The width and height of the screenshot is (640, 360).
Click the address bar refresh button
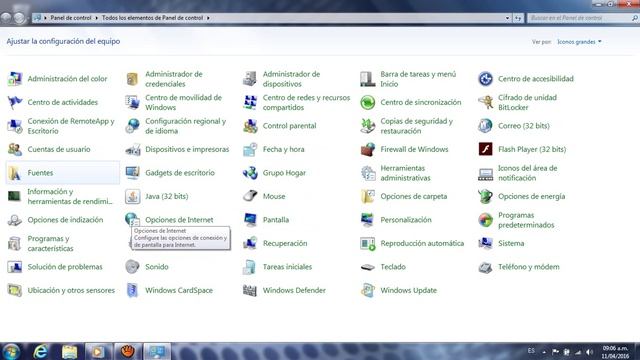click(x=518, y=18)
